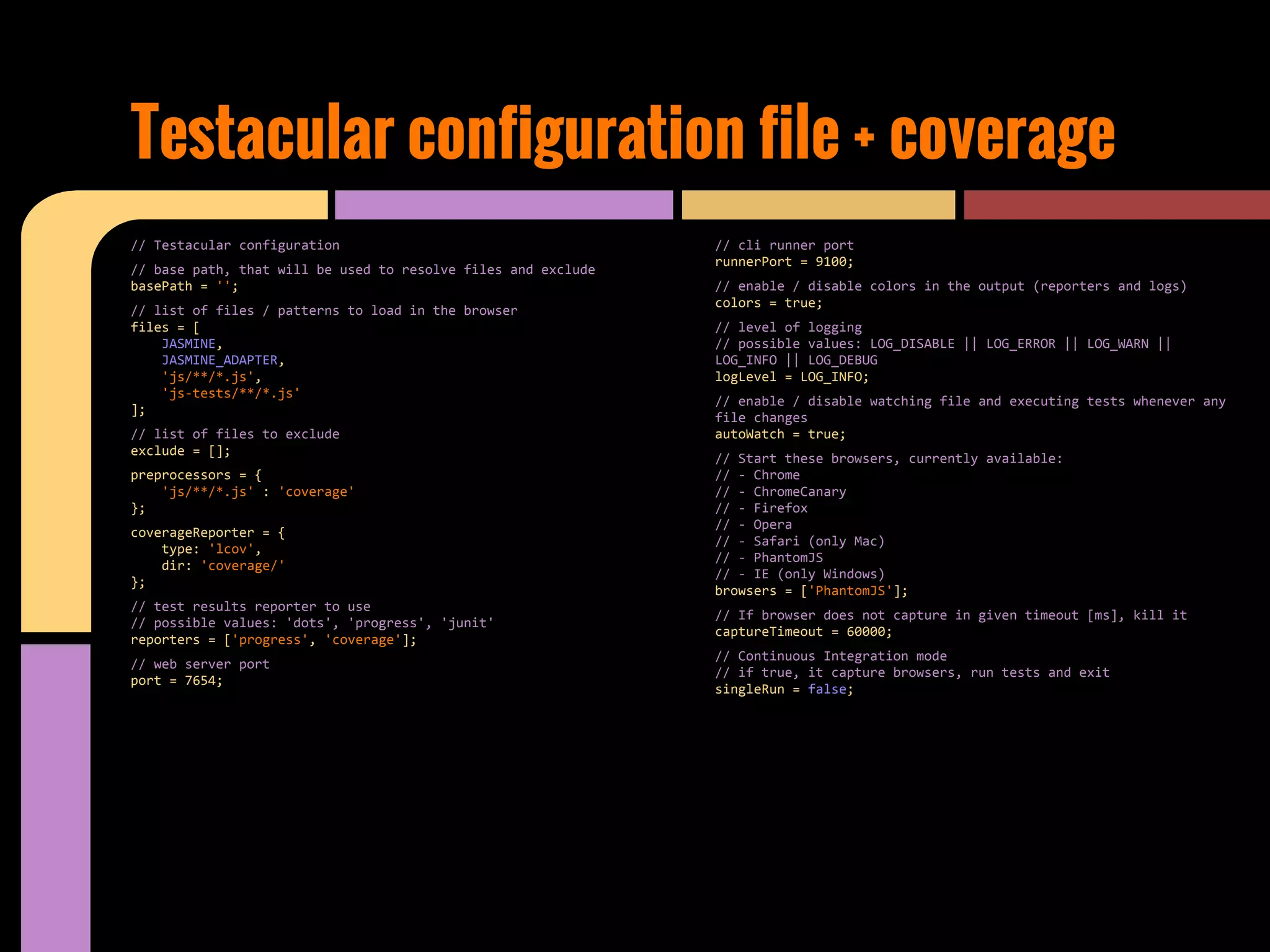This screenshot has width=1270, height=952.
Task: Click the comment '// - Safari (only Mac)'
Action: coord(800,541)
